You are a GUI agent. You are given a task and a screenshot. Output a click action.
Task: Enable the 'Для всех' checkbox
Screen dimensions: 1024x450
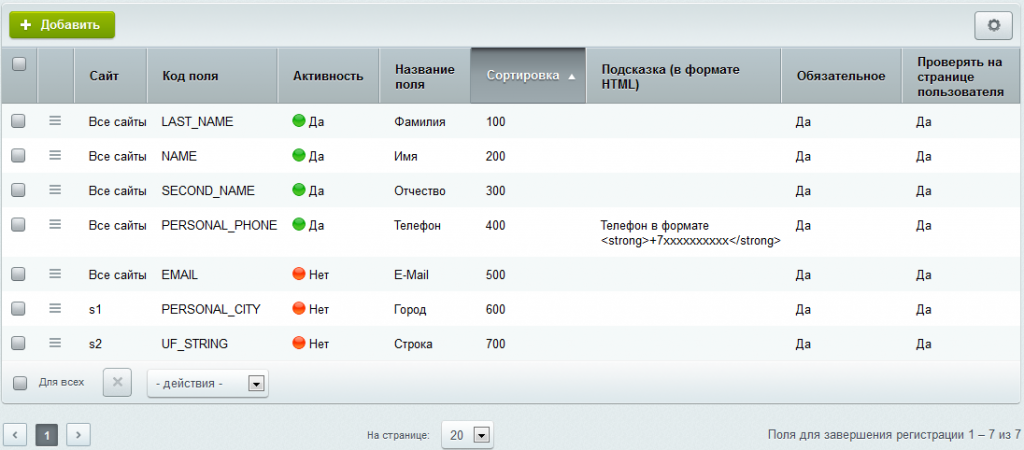click(x=20, y=383)
